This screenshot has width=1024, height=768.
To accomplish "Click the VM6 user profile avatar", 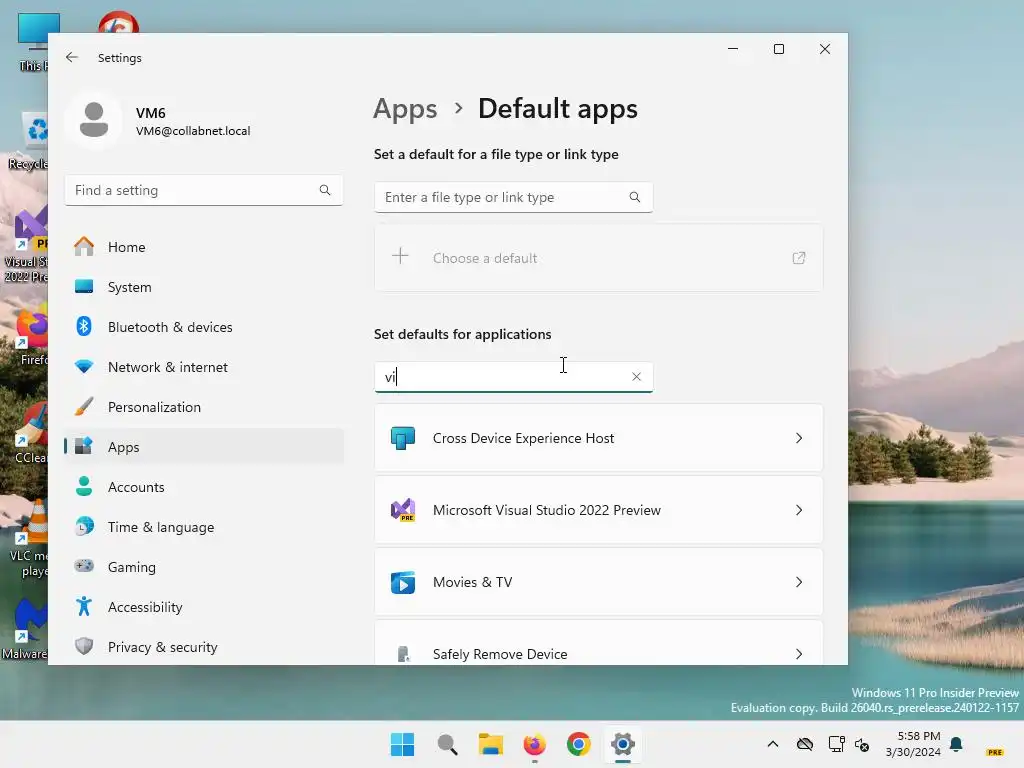I will pos(93,120).
